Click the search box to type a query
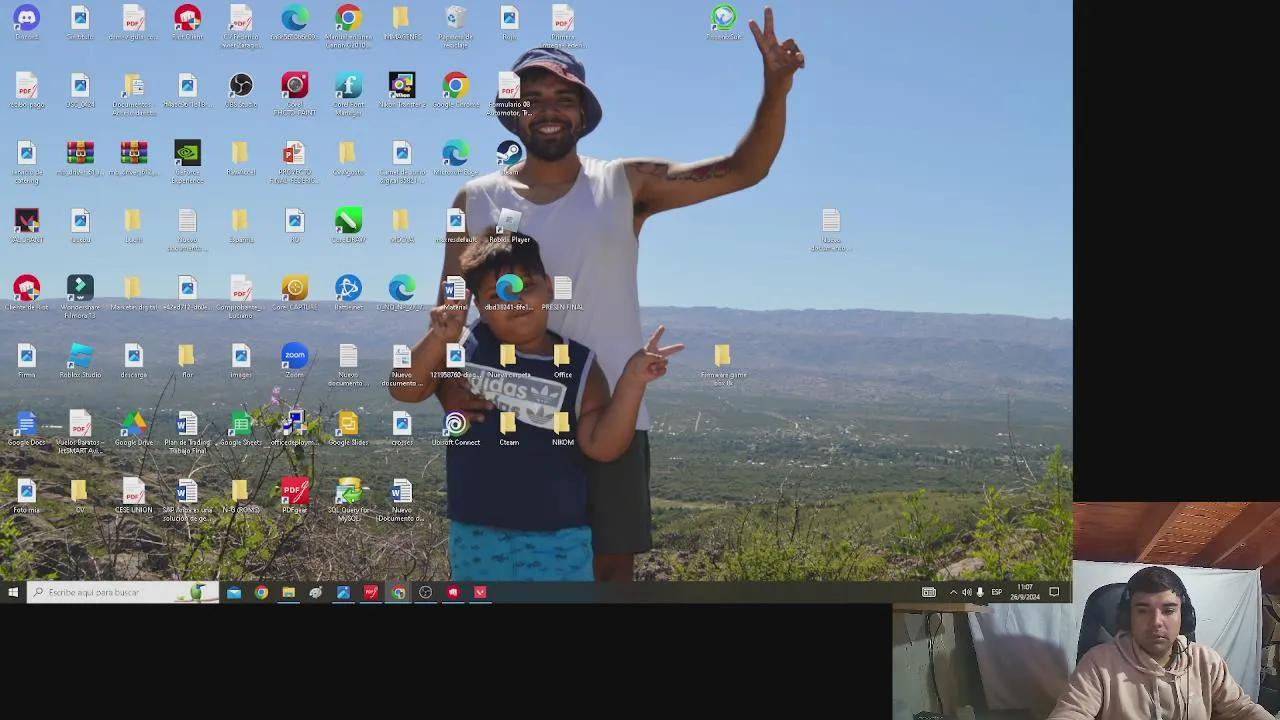Image resolution: width=1280 pixels, height=720 pixels. [x=120, y=592]
